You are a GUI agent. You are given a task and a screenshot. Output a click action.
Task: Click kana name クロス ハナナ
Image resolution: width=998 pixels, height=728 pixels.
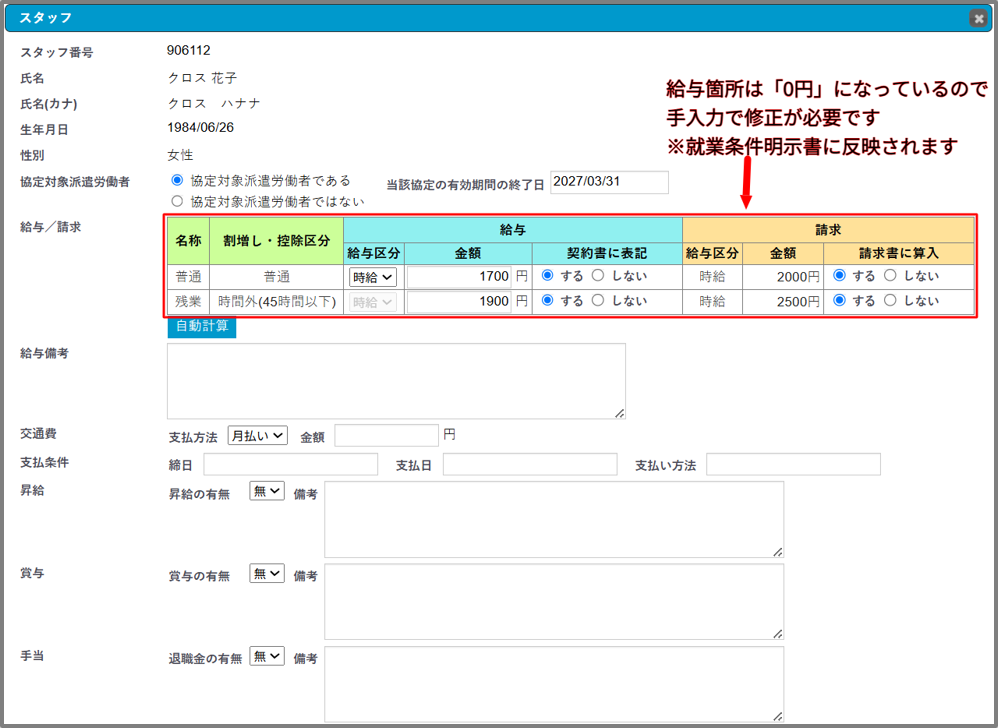point(214,104)
